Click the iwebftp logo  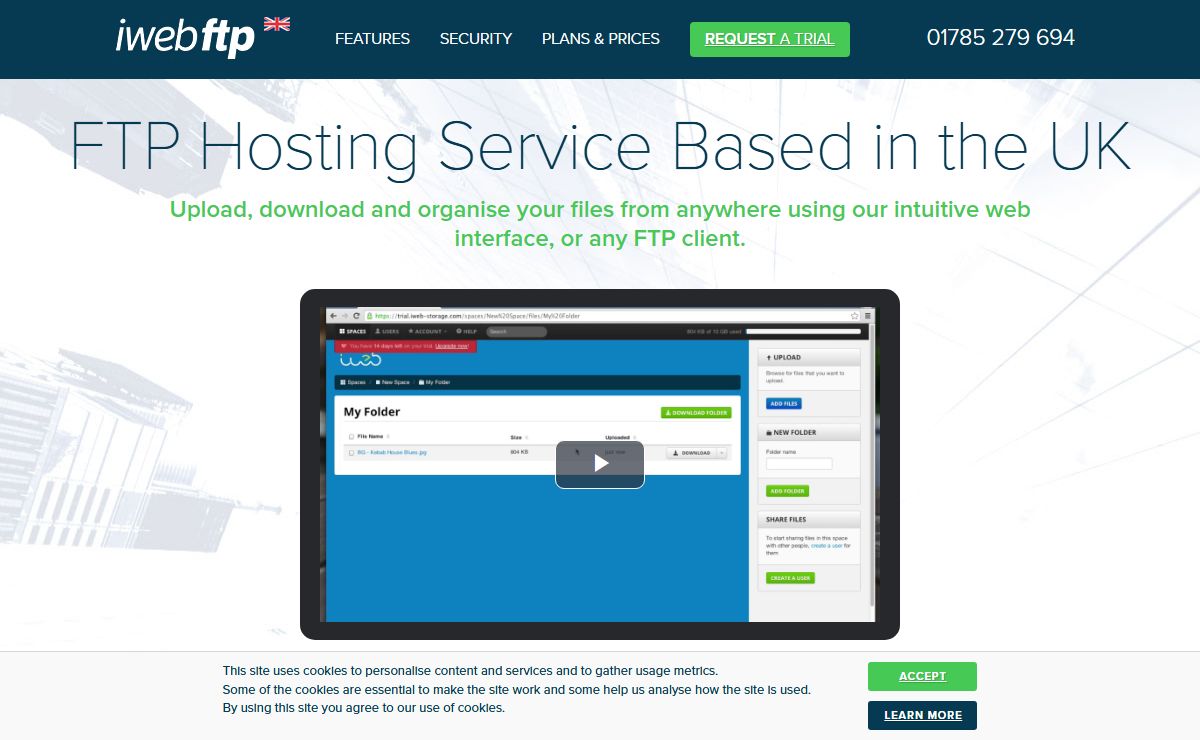pos(186,38)
